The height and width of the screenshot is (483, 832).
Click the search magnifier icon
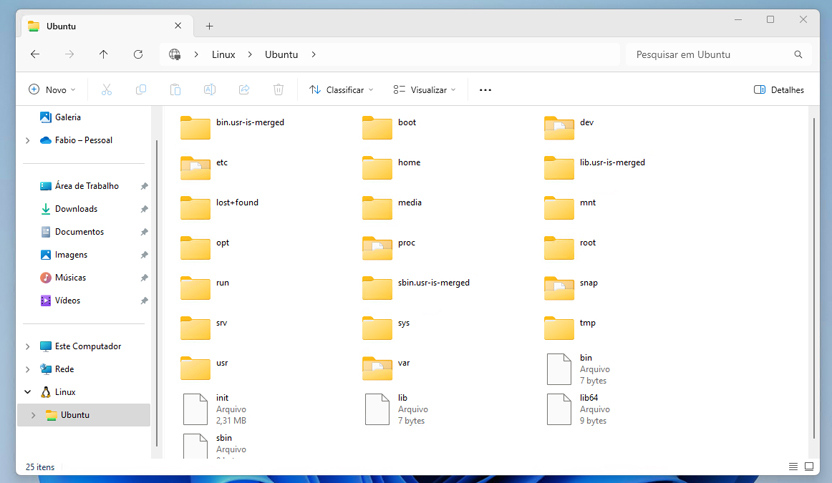798,54
